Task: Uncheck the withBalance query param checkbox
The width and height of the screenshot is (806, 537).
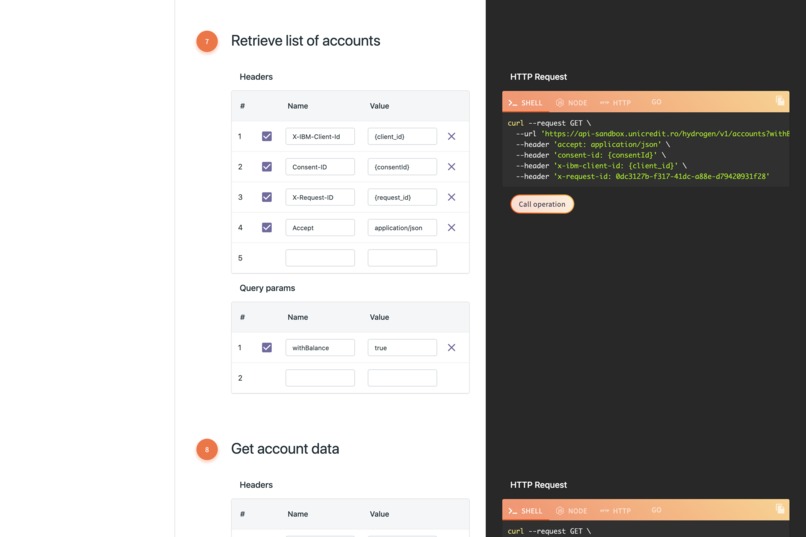Action: click(x=267, y=347)
